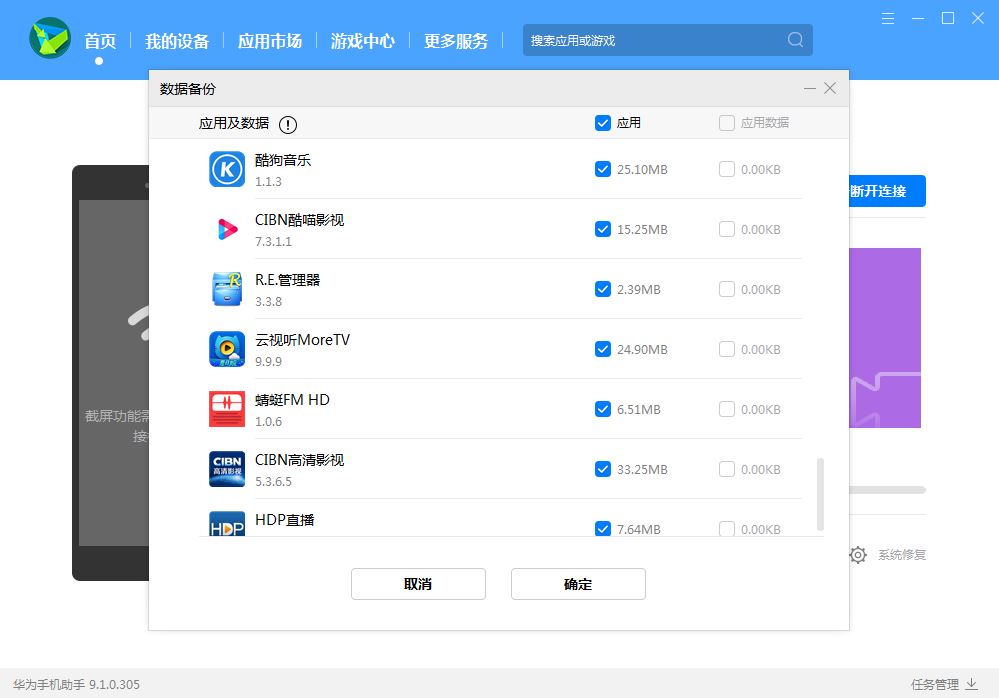
Task: Uncheck the 应用 select-all checkbox
Action: coord(602,123)
